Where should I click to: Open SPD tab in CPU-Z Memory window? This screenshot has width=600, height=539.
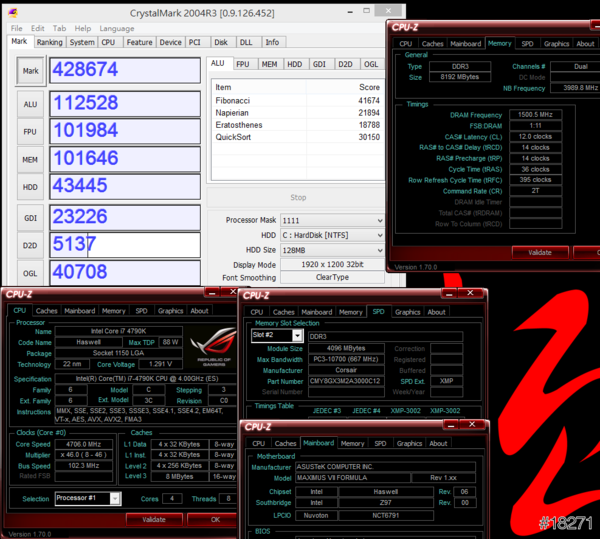[527, 44]
